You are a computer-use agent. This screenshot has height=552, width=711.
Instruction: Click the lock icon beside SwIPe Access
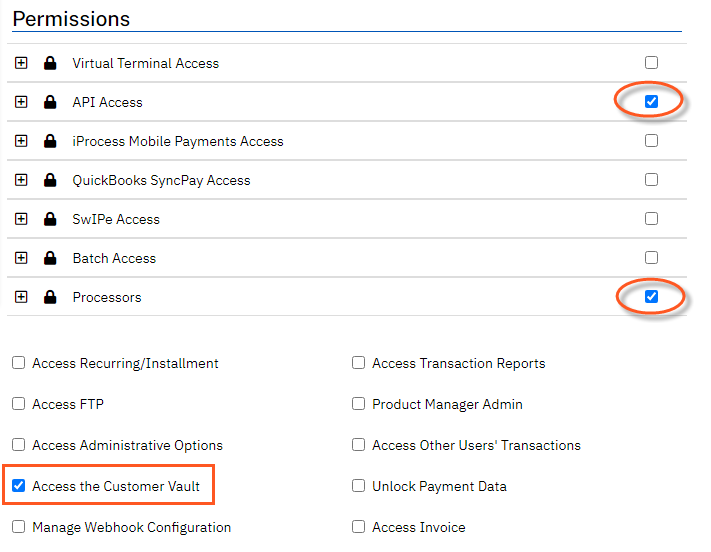pyautogui.click(x=50, y=219)
